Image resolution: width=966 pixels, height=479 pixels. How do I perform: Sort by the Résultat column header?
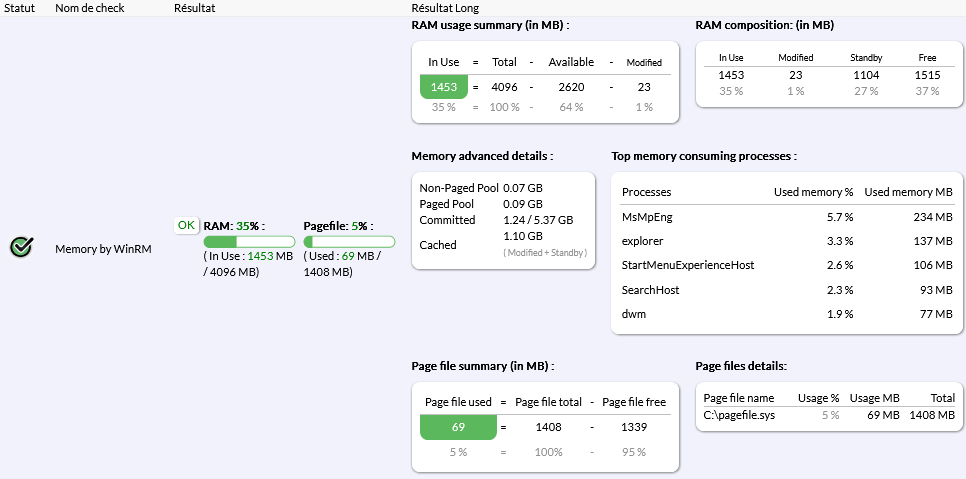[194, 8]
